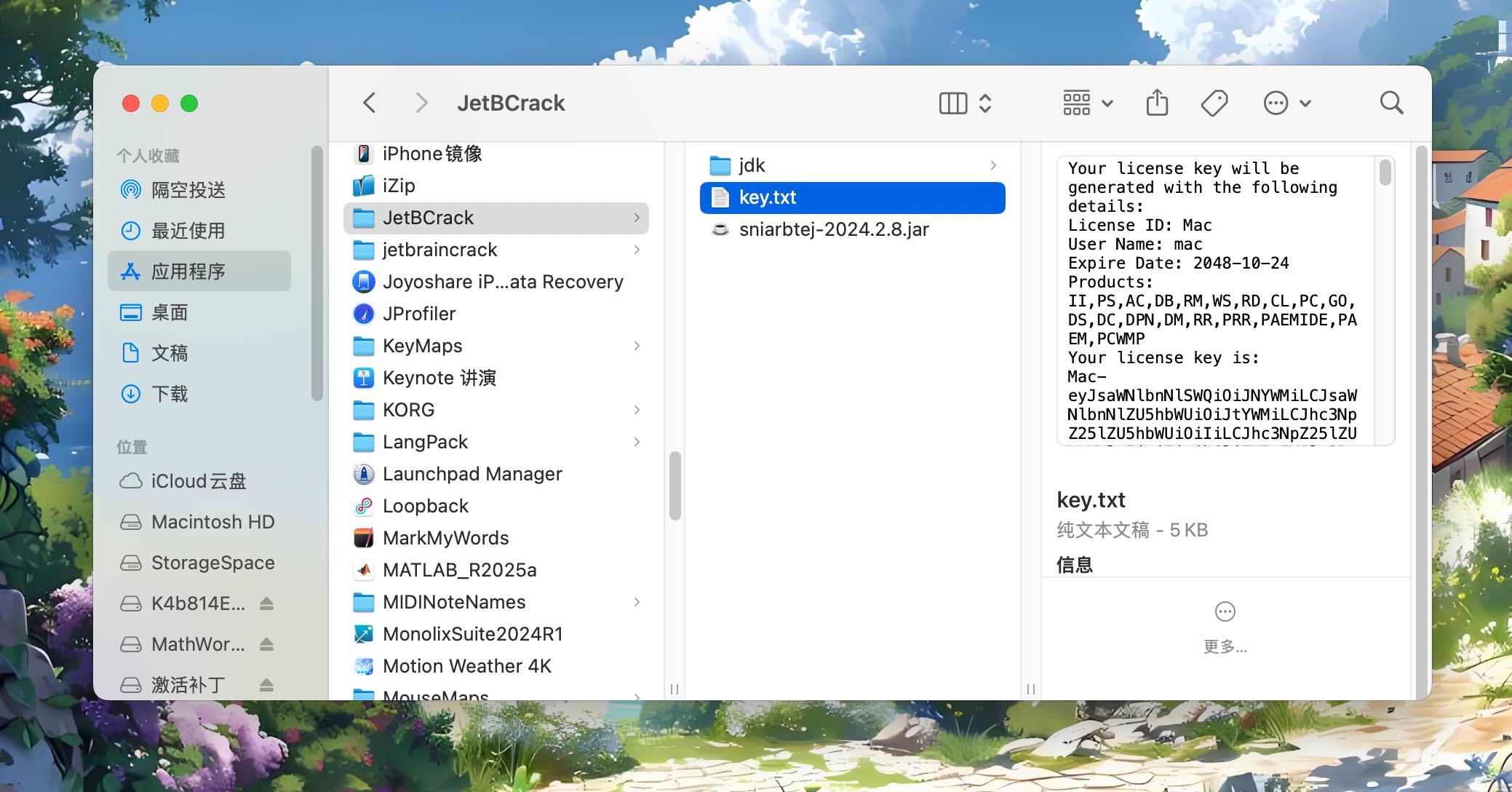
Task: Open 下载 in the sidebar
Action: pyautogui.click(x=169, y=394)
